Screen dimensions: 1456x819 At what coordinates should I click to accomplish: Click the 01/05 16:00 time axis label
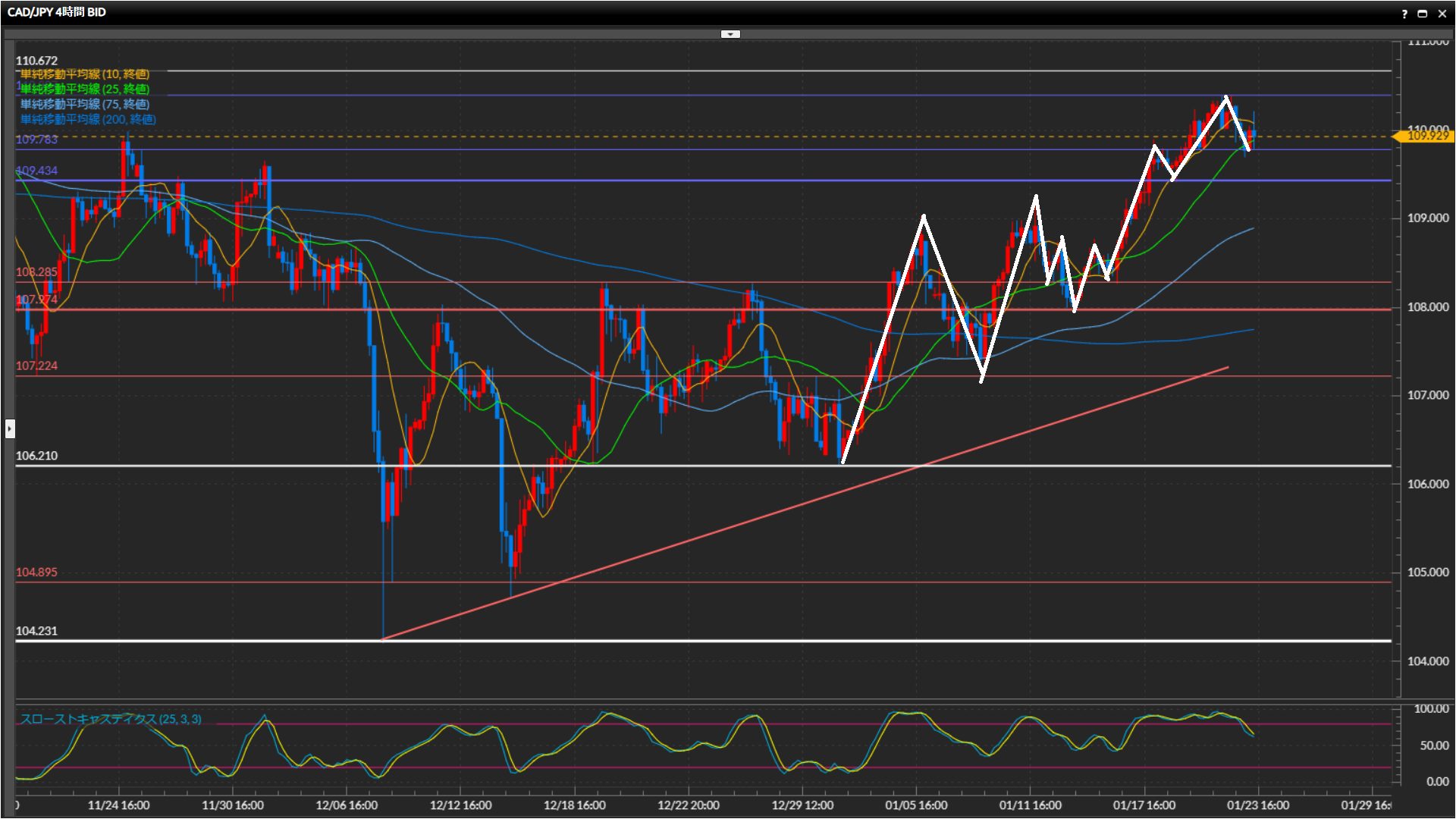click(x=916, y=805)
